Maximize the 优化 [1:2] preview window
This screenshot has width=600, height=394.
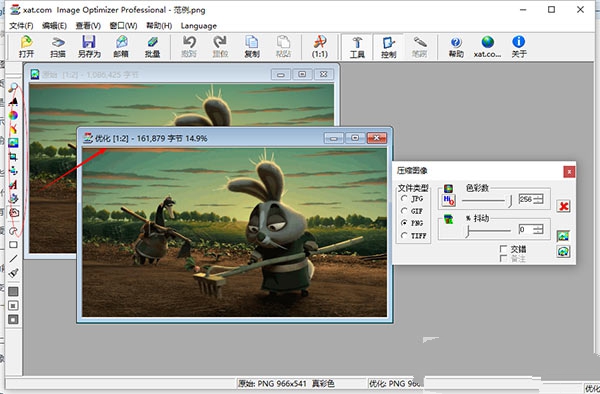point(355,138)
